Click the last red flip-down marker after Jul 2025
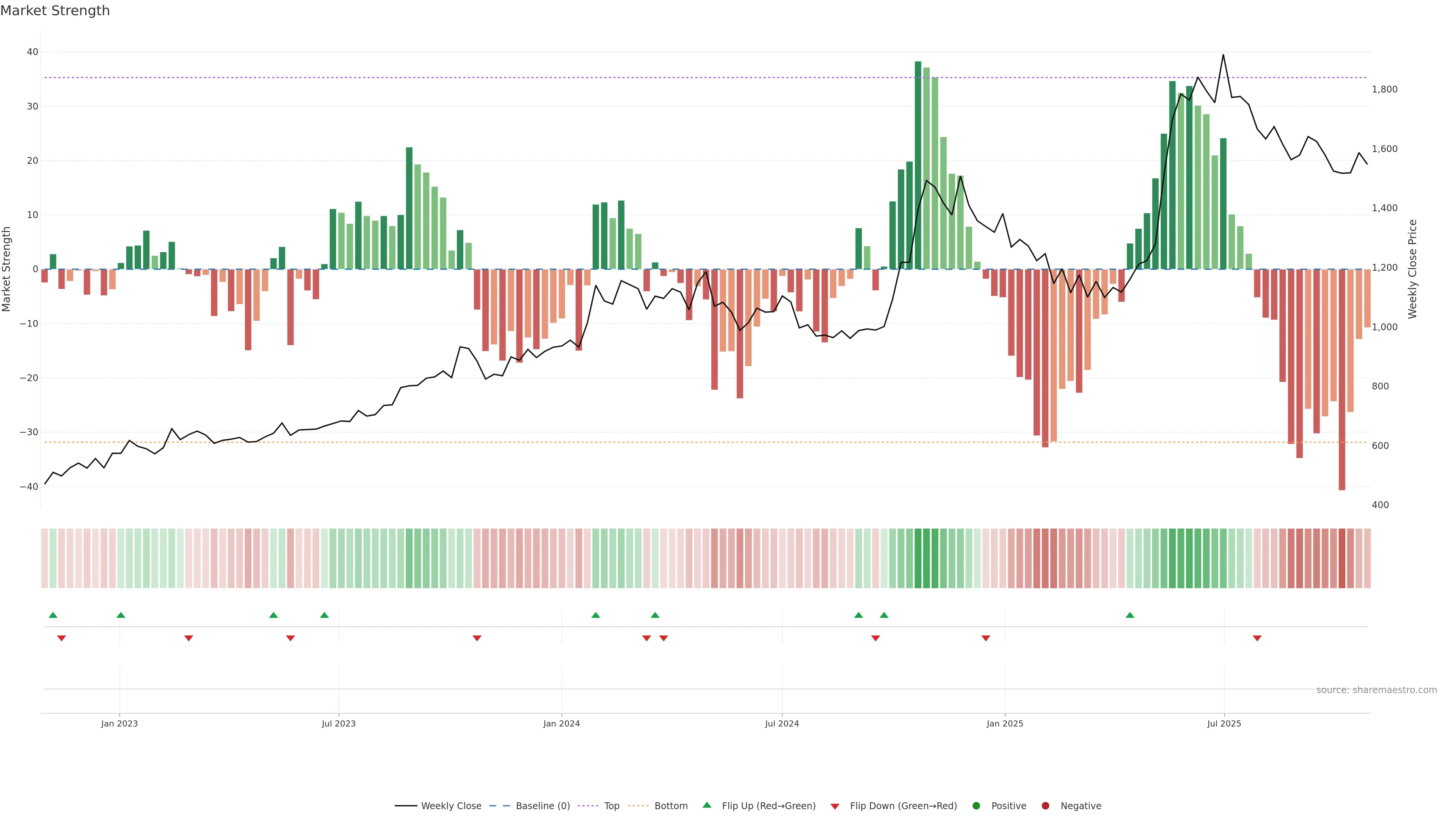 [x=1257, y=638]
